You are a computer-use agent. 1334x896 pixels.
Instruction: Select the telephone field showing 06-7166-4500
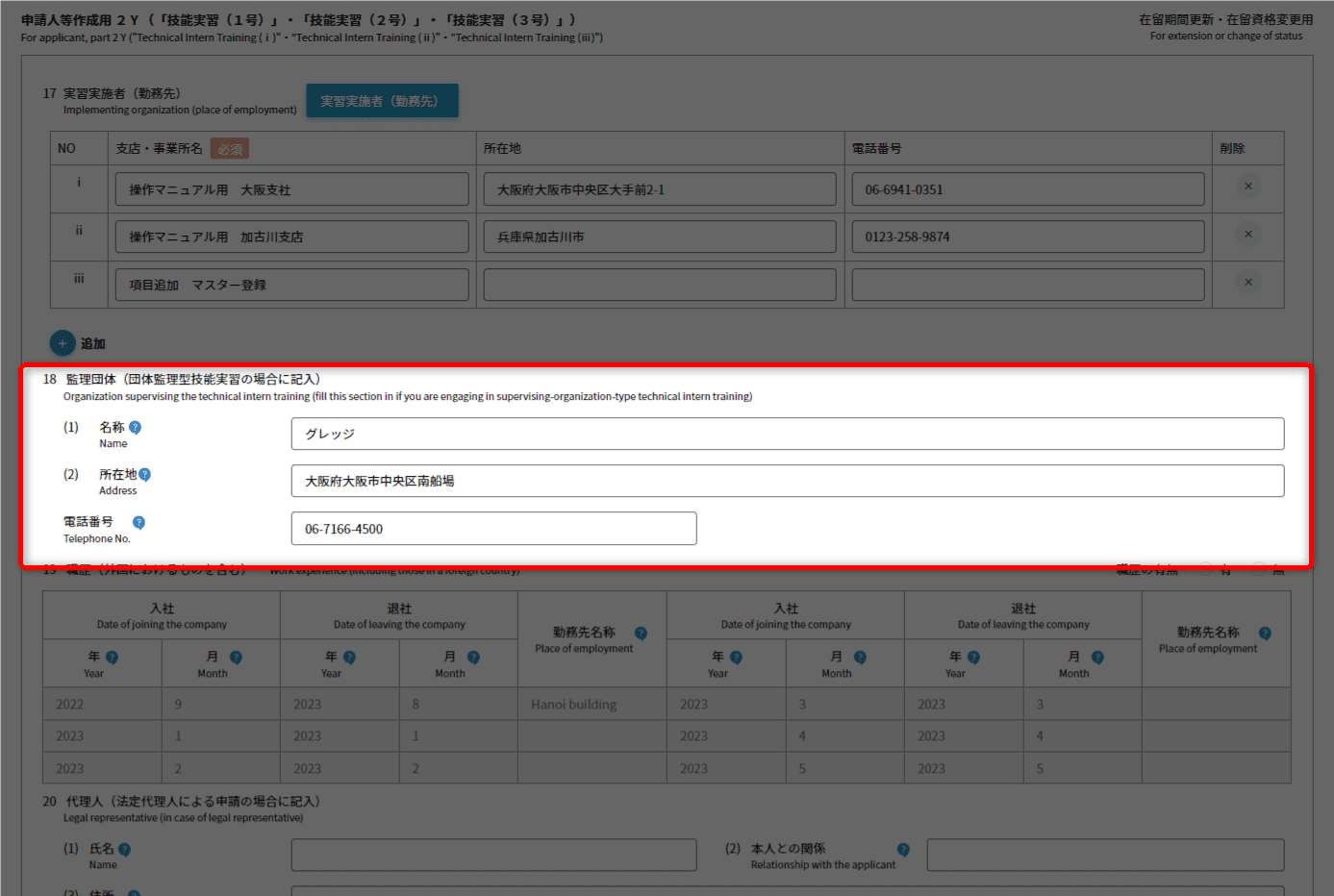[493, 529]
